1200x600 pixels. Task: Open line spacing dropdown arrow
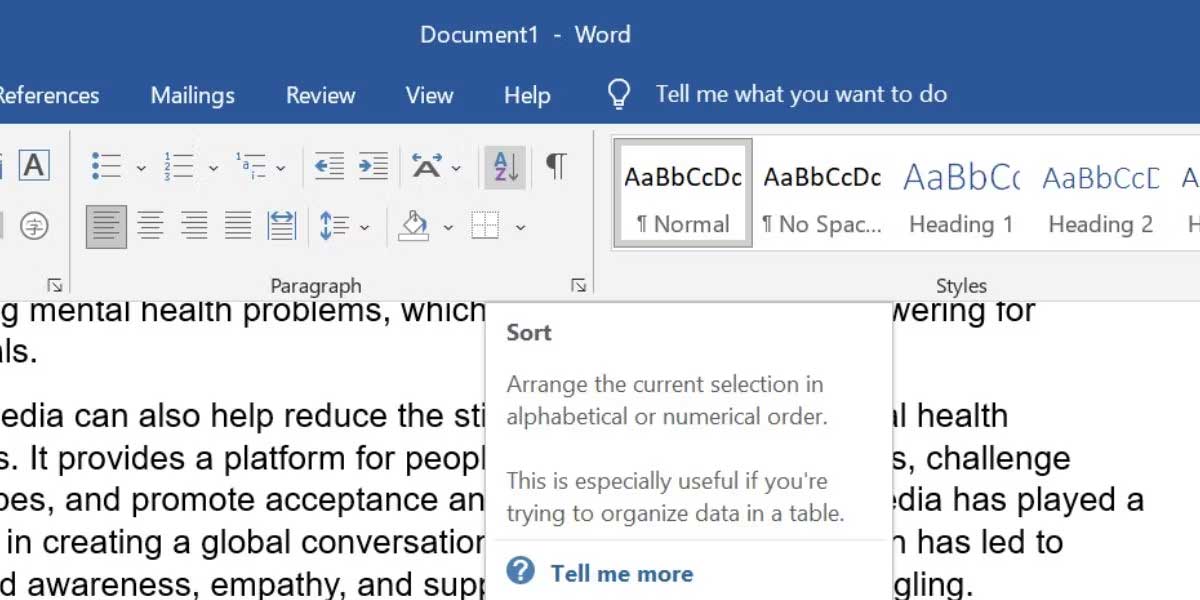point(364,227)
